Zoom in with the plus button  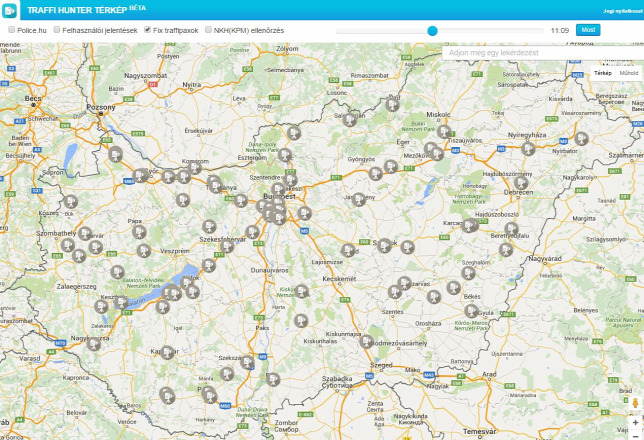pos(635,422)
